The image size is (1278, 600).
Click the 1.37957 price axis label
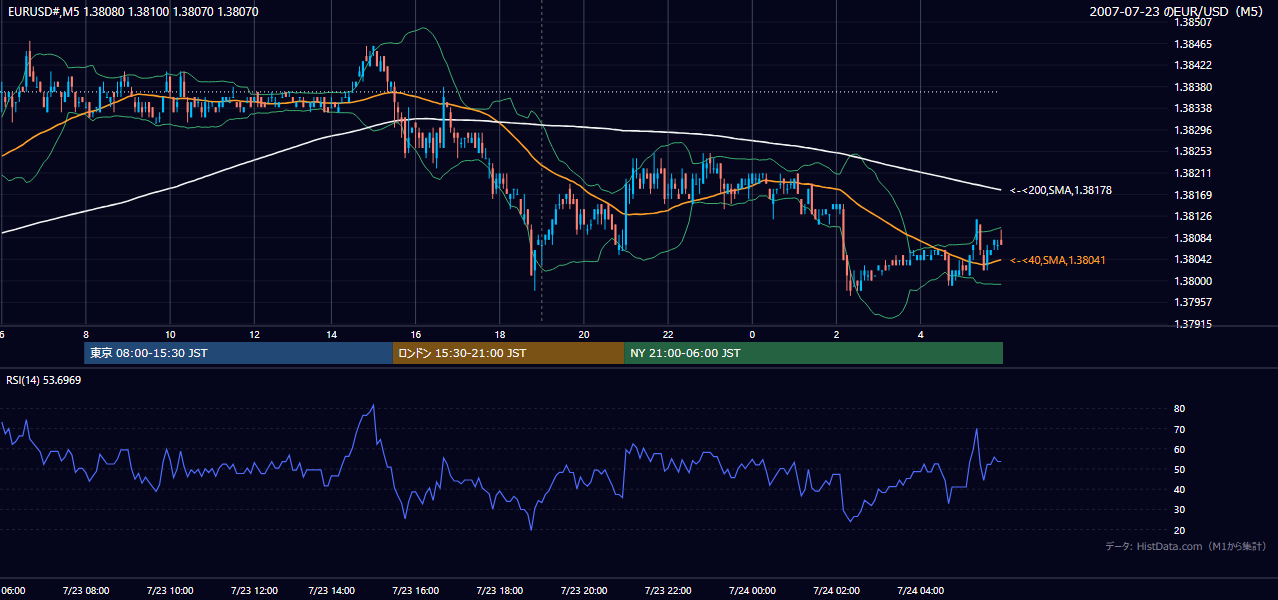[1193, 302]
